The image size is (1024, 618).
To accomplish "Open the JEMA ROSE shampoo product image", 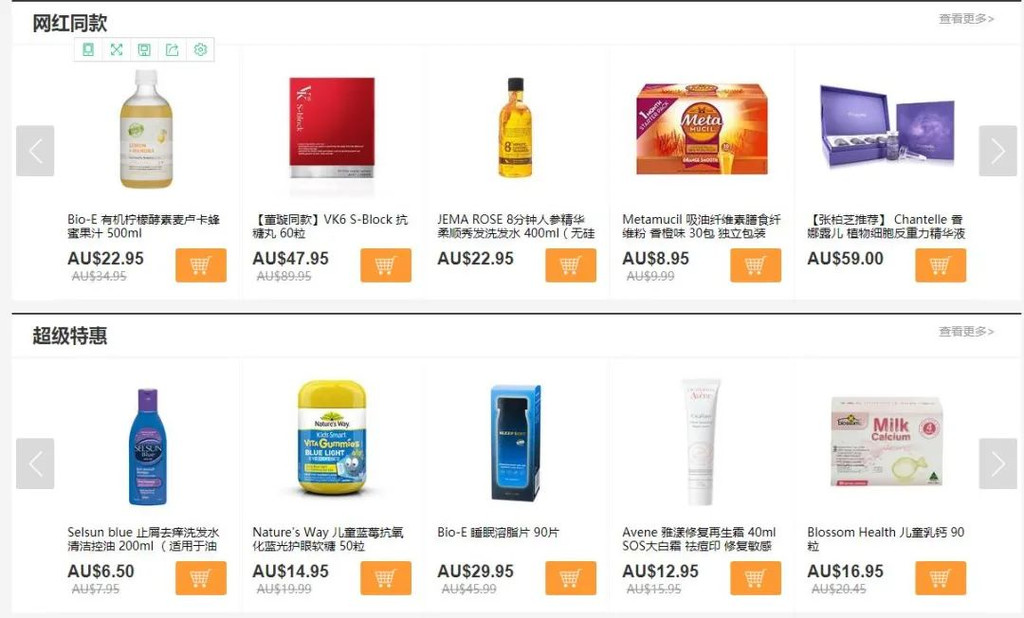I will point(516,128).
